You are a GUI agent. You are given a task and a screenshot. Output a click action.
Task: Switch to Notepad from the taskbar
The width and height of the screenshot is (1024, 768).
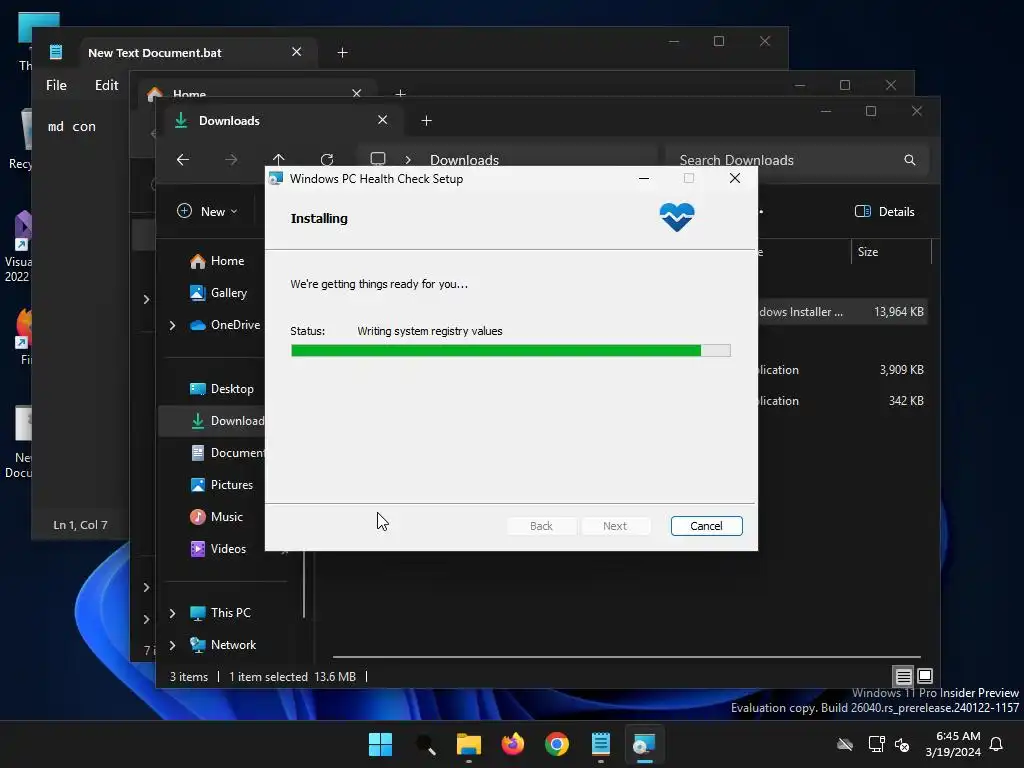600,744
